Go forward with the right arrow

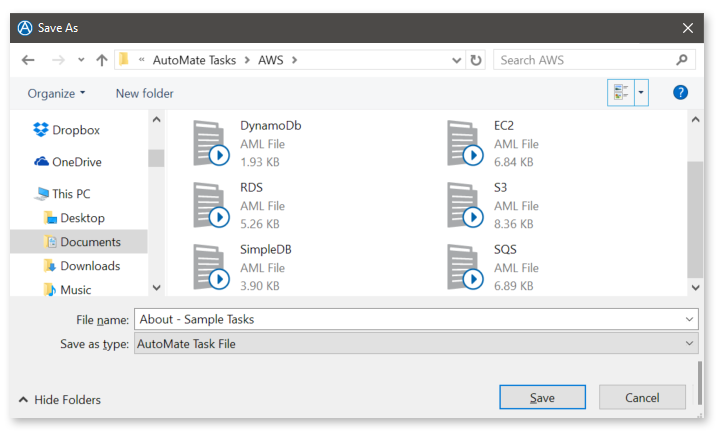(x=58, y=60)
